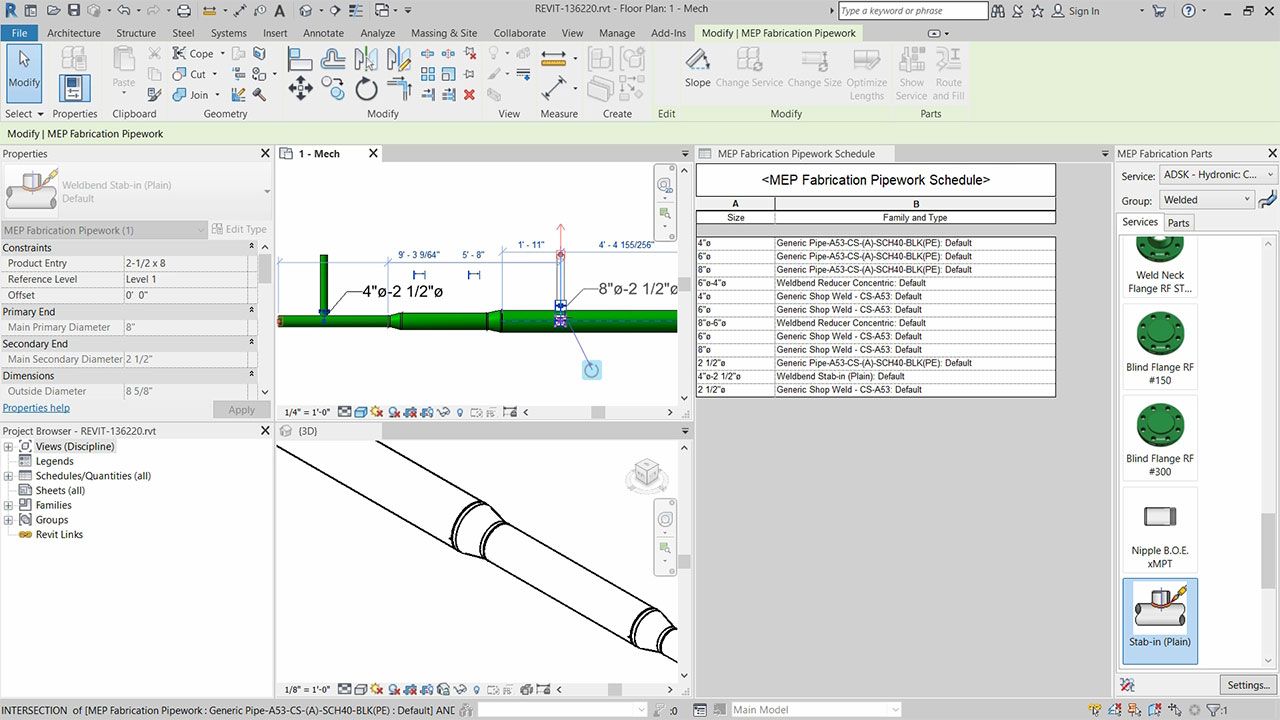Select the Stab-in (Plain) part thumbnail
Viewport: 1280px width, 720px height.
[x=1160, y=620]
